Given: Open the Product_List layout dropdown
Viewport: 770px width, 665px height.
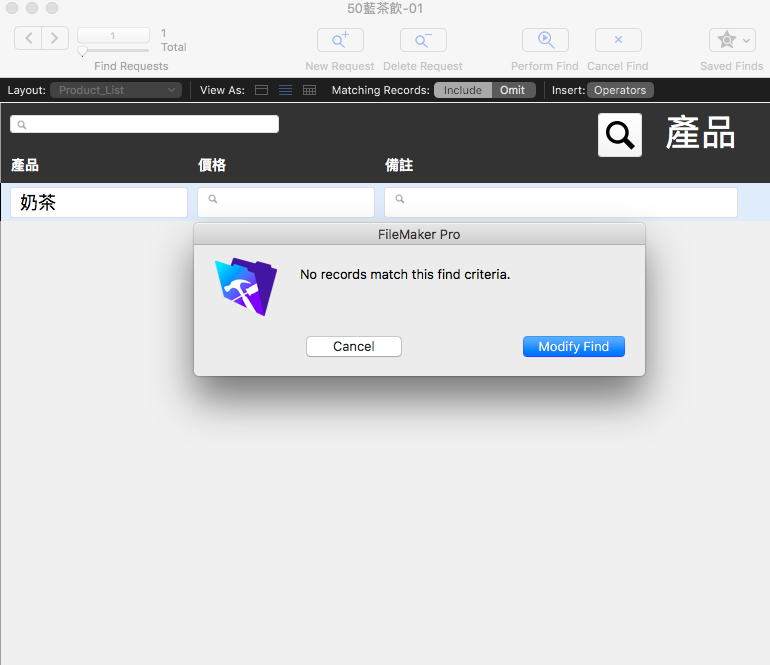Looking at the screenshot, I should 116,90.
